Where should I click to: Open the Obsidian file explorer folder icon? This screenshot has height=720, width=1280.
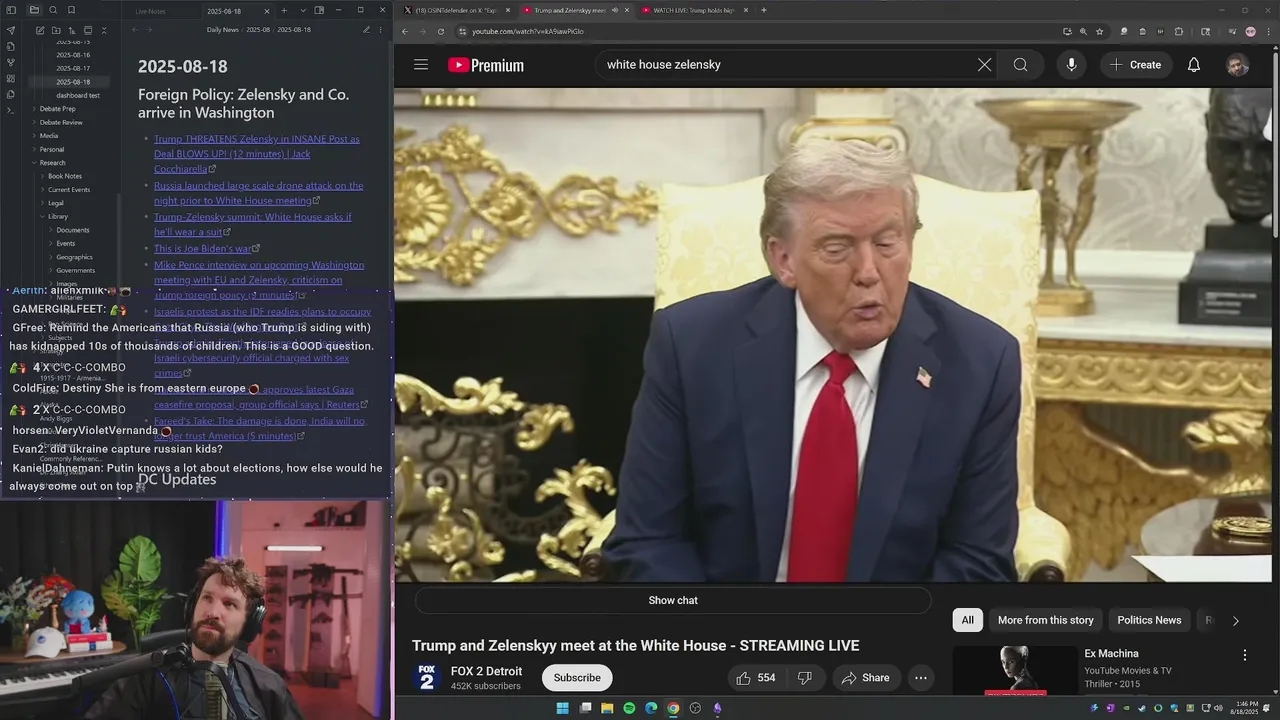34,10
